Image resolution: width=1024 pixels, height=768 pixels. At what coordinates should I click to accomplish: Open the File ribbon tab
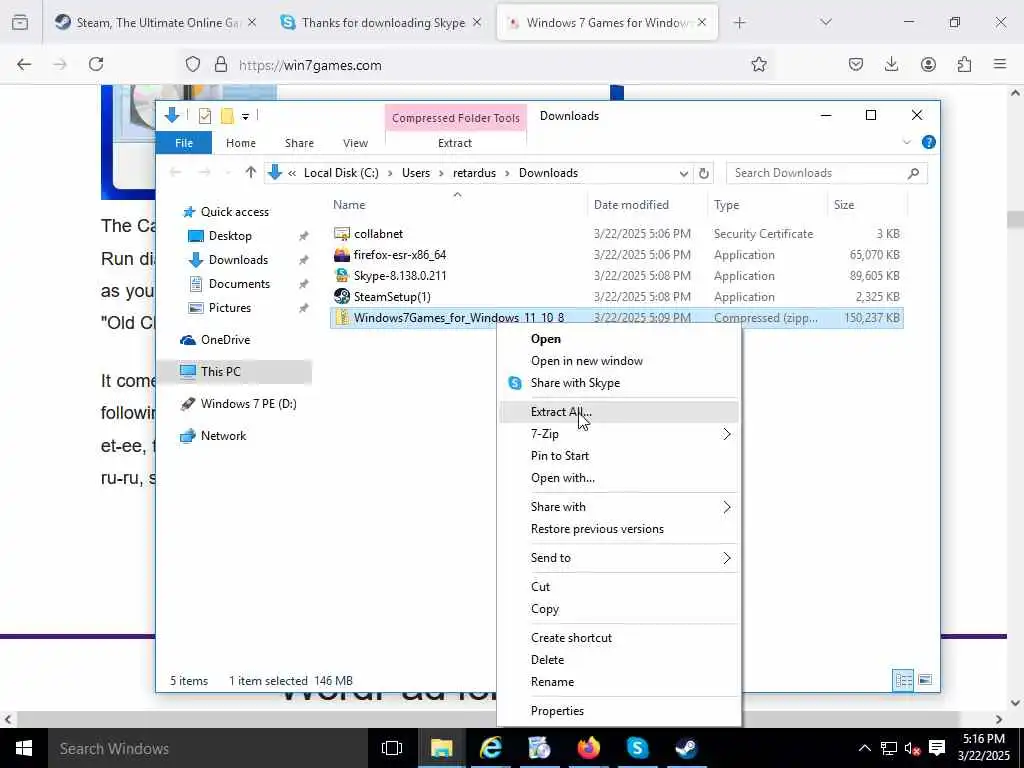[x=184, y=143]
